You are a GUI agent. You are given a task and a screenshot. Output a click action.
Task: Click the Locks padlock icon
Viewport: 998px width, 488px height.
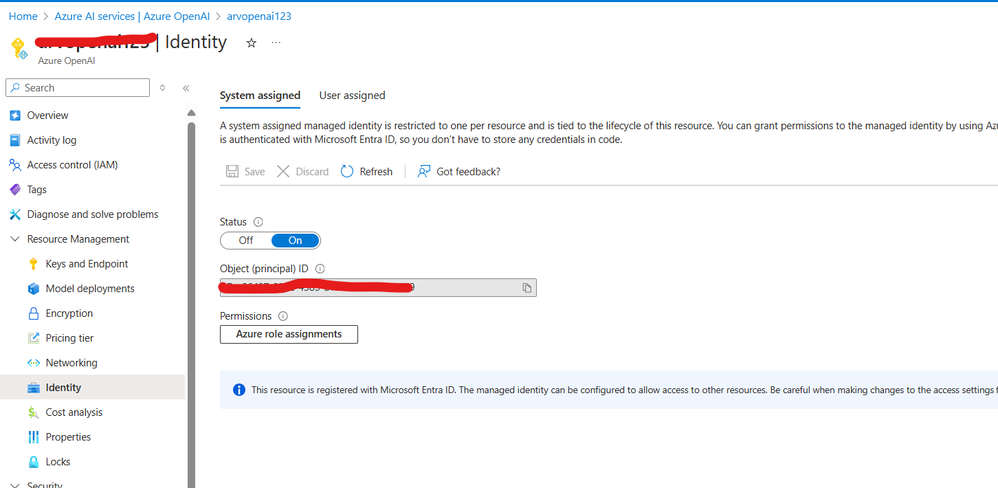click(34, 462)
